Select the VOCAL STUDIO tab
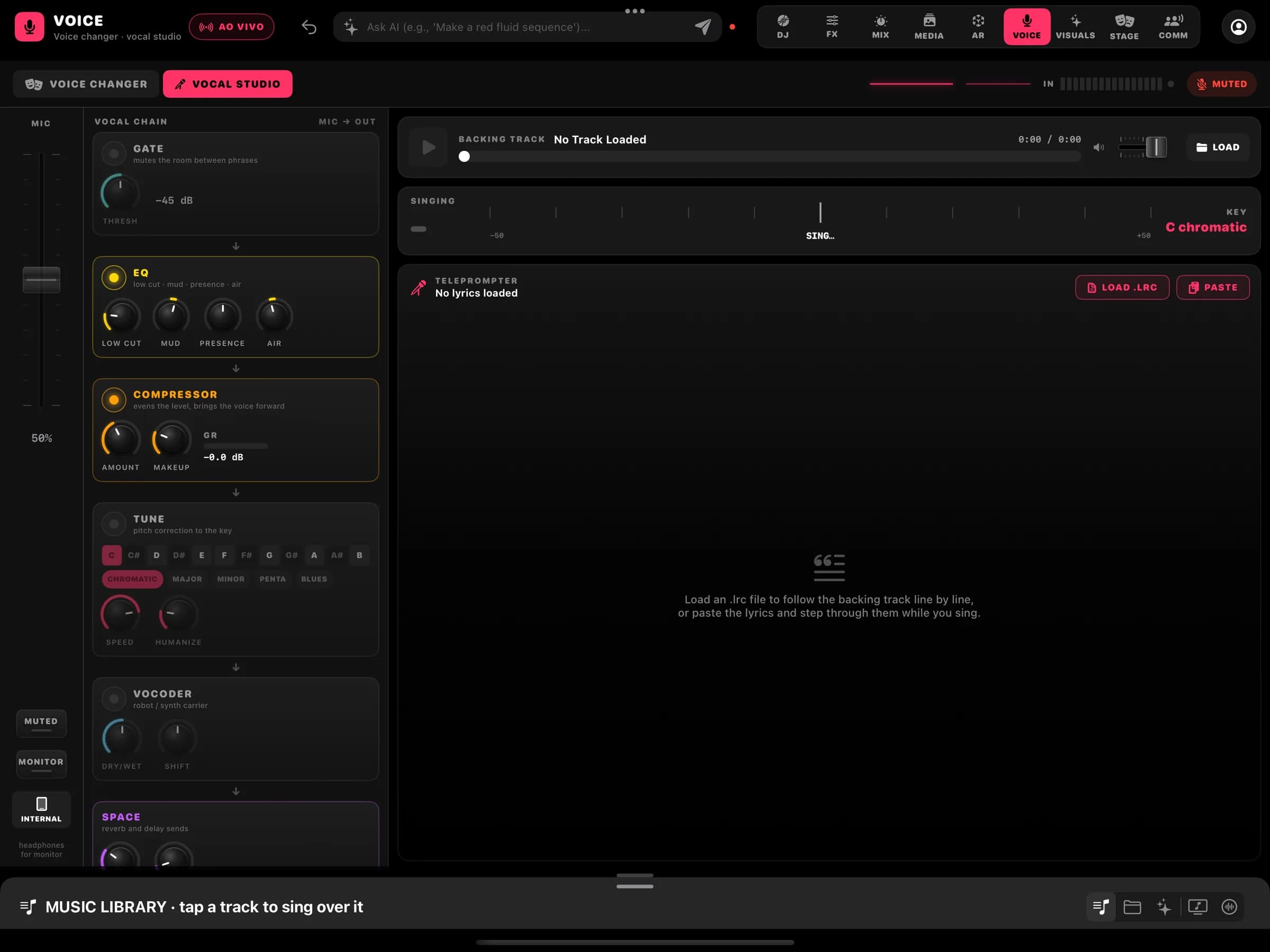Viewport: 1270px width, 952px height. 228,84
